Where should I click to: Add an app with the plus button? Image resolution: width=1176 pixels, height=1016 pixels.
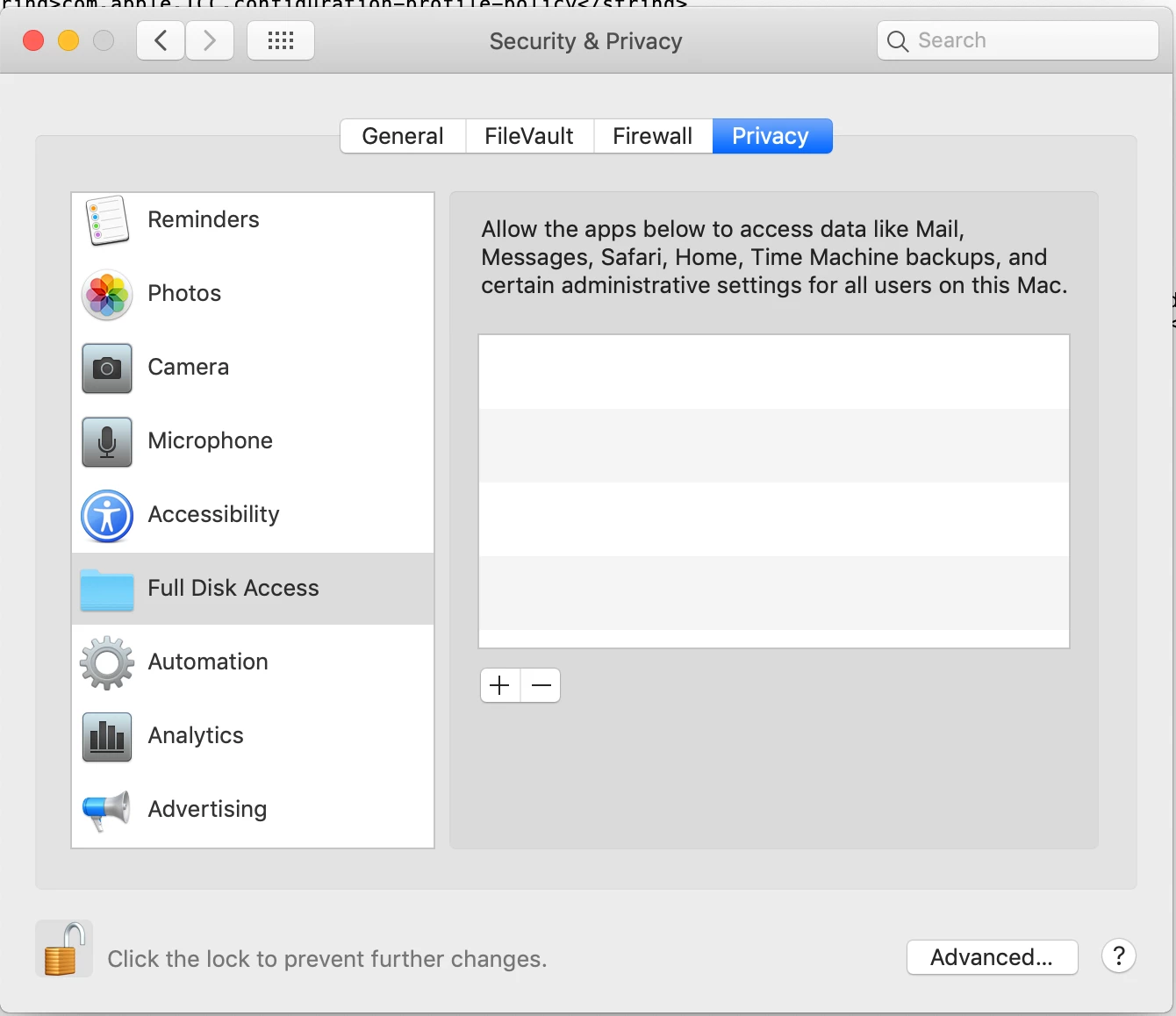500,685
